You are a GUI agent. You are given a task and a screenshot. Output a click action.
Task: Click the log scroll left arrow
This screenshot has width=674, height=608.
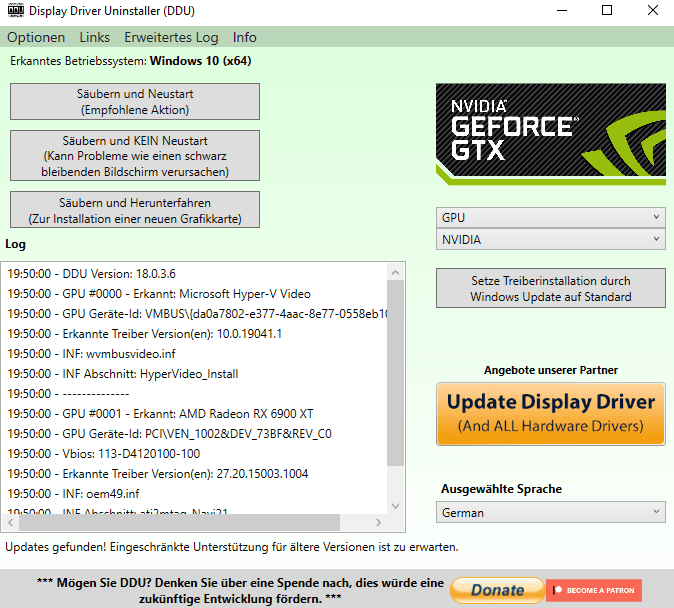coord(11,522)
